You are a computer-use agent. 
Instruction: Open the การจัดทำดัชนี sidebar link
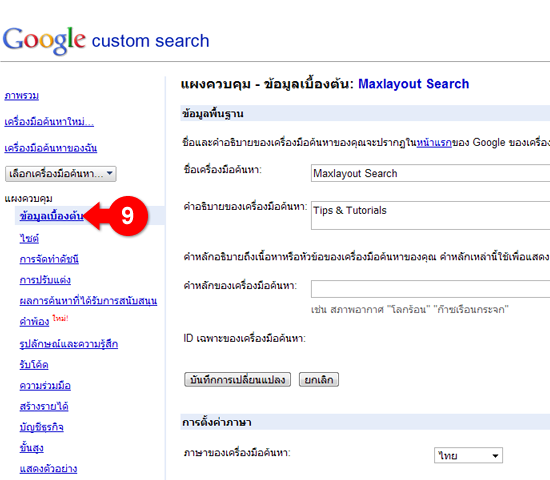click(49, 259)
